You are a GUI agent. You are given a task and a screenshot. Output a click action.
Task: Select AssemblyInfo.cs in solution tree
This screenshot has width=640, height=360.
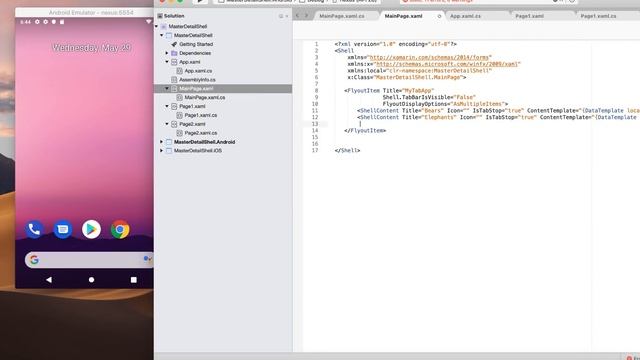[197, 80]
